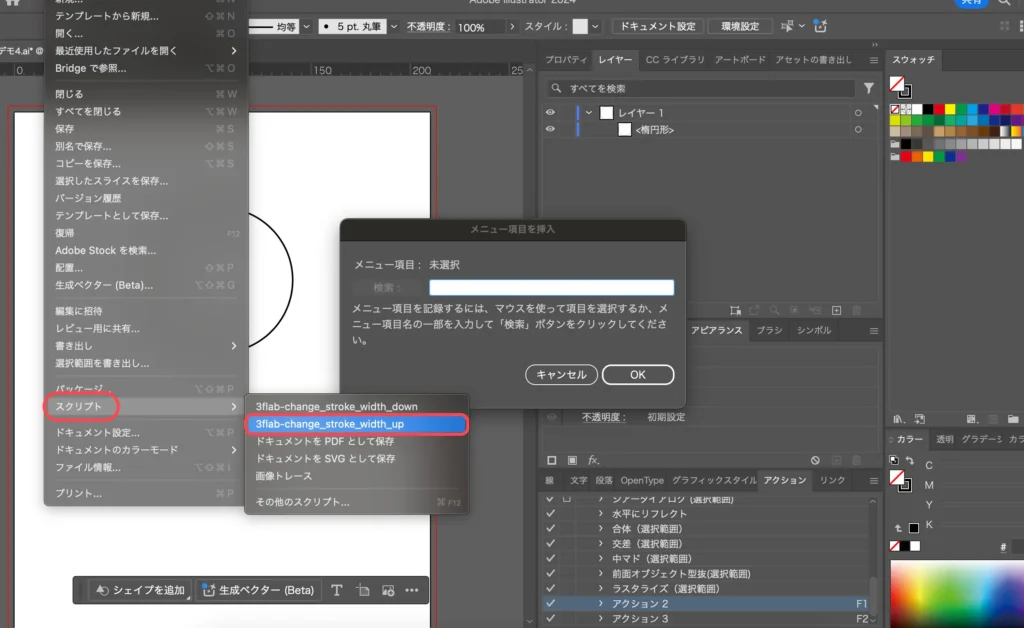
Task: Click the search input field in the dialog
Action: (552, 286)
